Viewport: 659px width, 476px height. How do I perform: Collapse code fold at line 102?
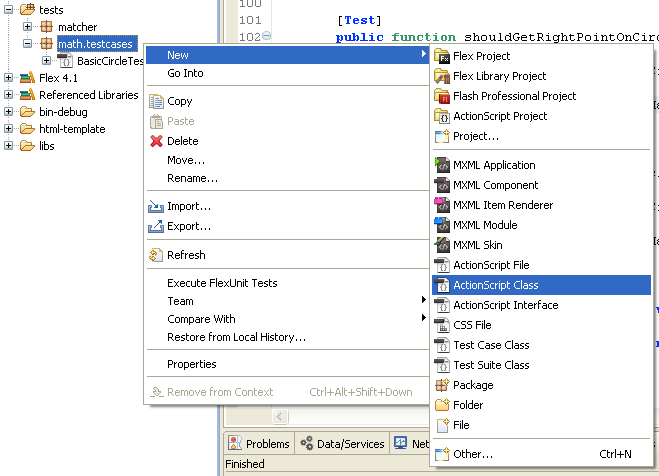(x=266, y=37)
